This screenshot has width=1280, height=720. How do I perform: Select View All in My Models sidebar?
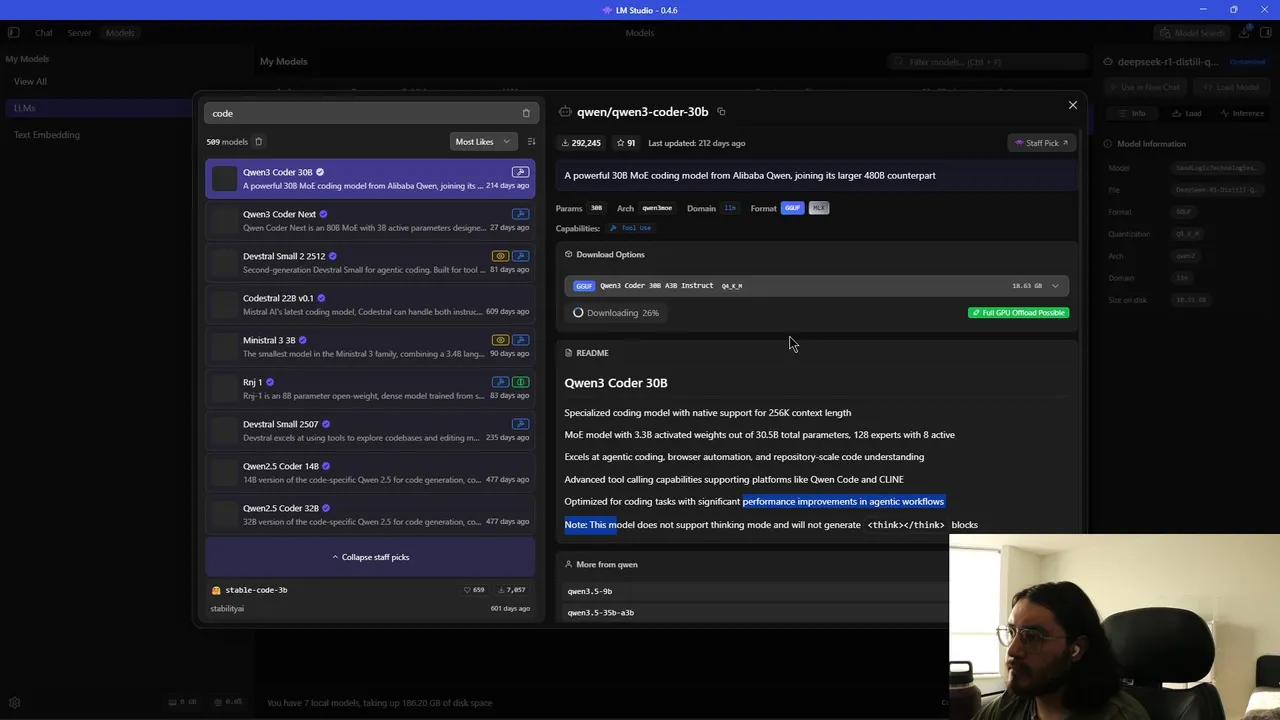tap(30, 81)
